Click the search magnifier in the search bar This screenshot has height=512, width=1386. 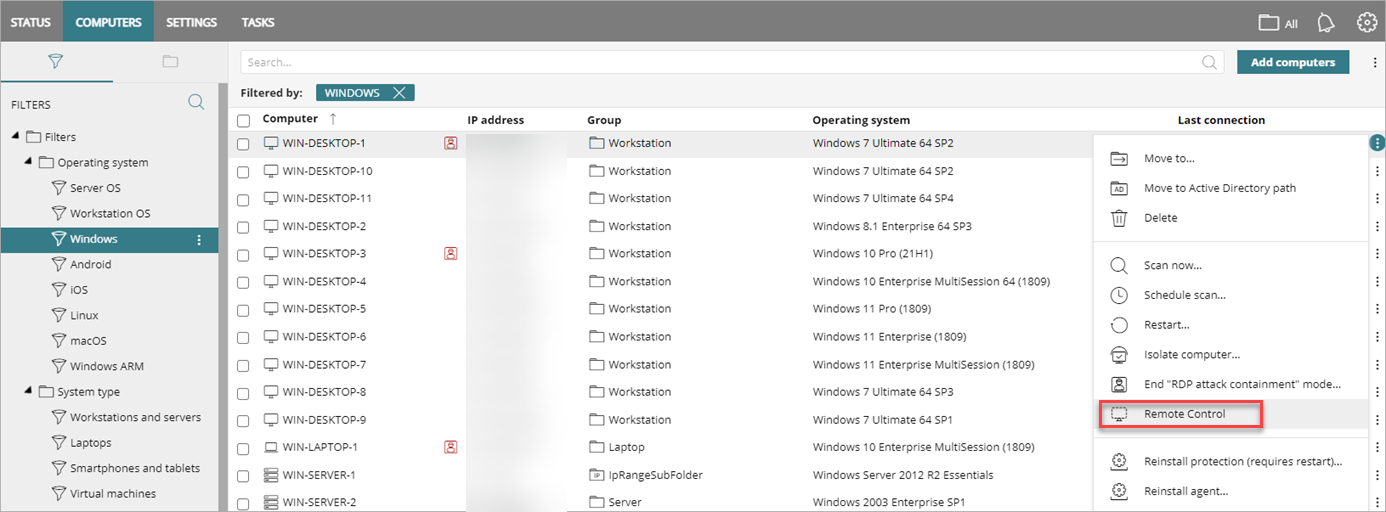click(1210, 62)
